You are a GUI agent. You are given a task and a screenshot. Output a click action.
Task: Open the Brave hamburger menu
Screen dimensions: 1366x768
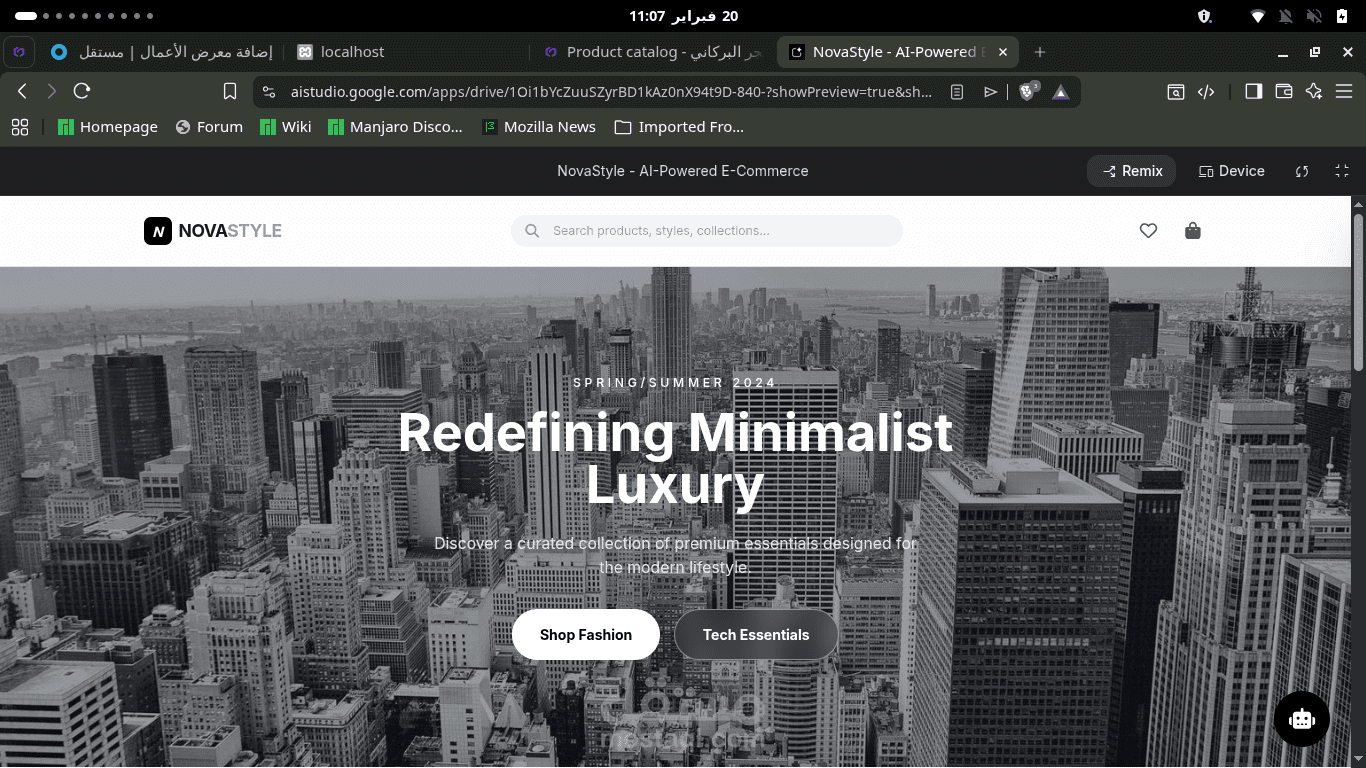(x=1345, y=91)
